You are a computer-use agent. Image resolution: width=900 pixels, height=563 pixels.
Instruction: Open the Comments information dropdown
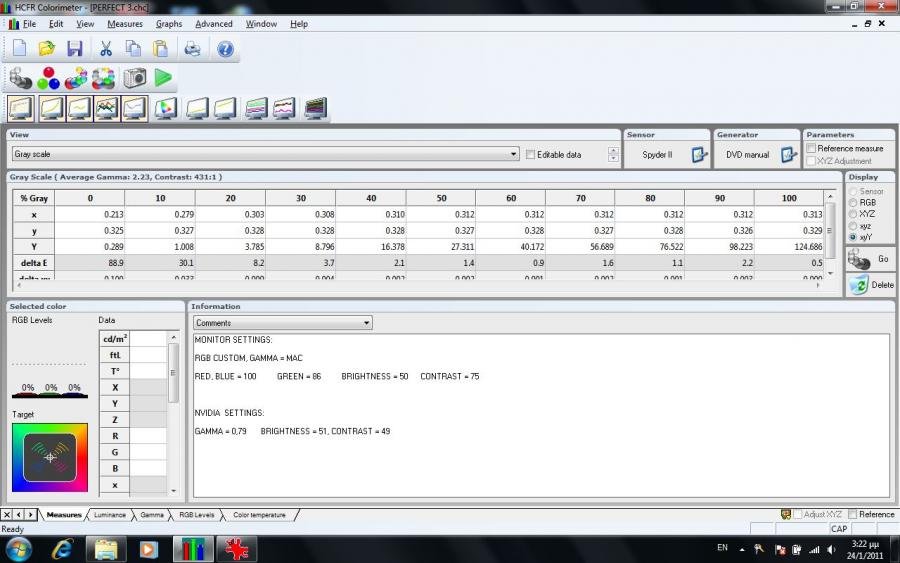click(367, 323)
